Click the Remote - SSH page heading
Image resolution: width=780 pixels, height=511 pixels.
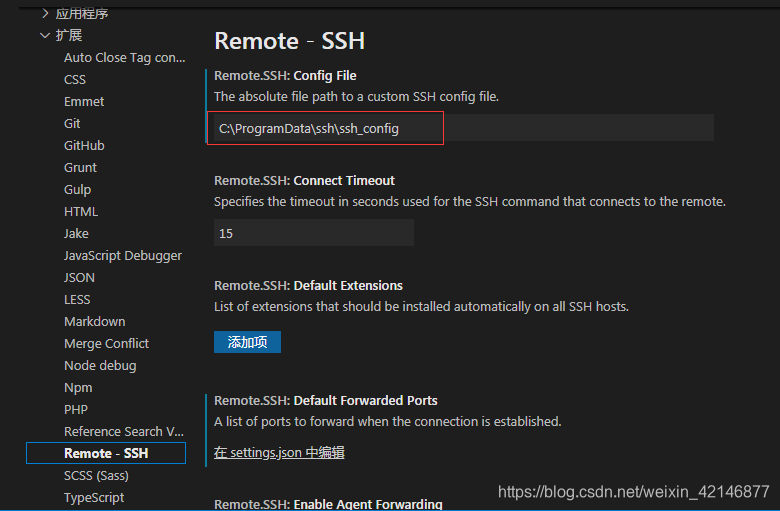[x=290, y=41]
